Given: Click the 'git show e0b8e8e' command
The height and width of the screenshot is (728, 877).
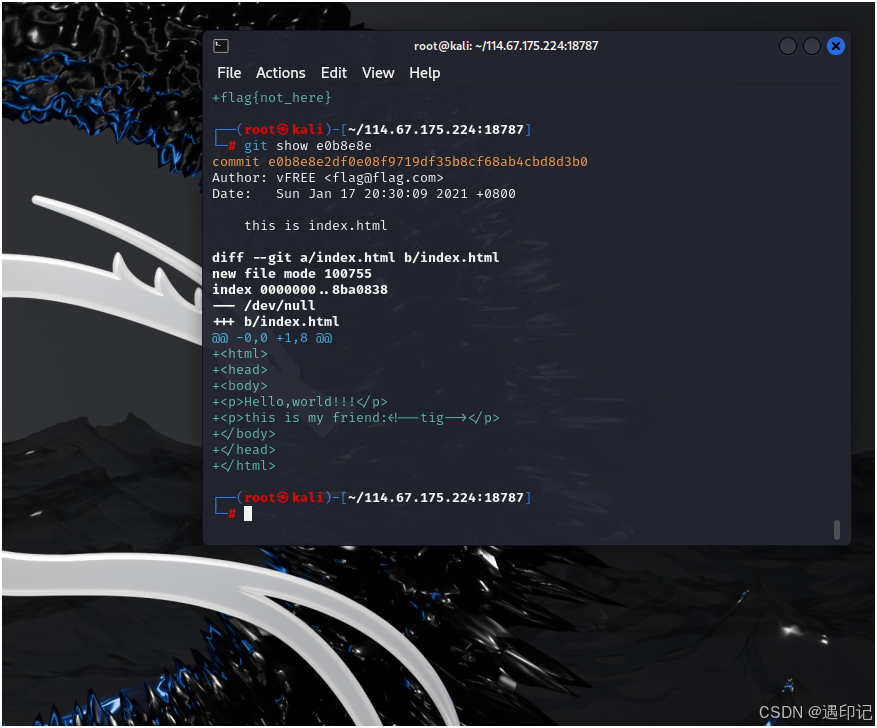Looking at the screenshot, I should (308, 146).
